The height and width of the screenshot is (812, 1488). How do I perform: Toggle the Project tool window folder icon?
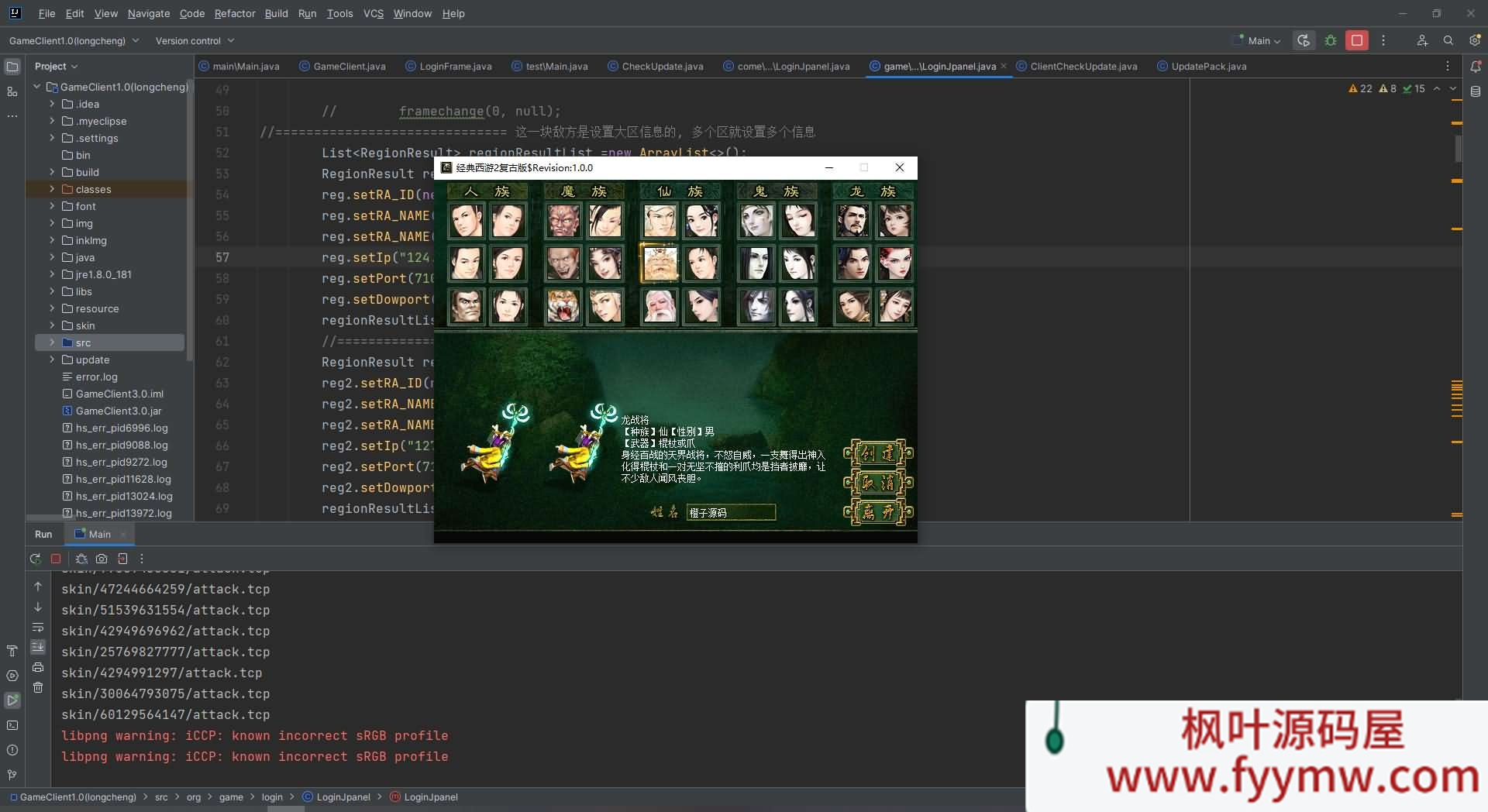(x=12, y=67)
